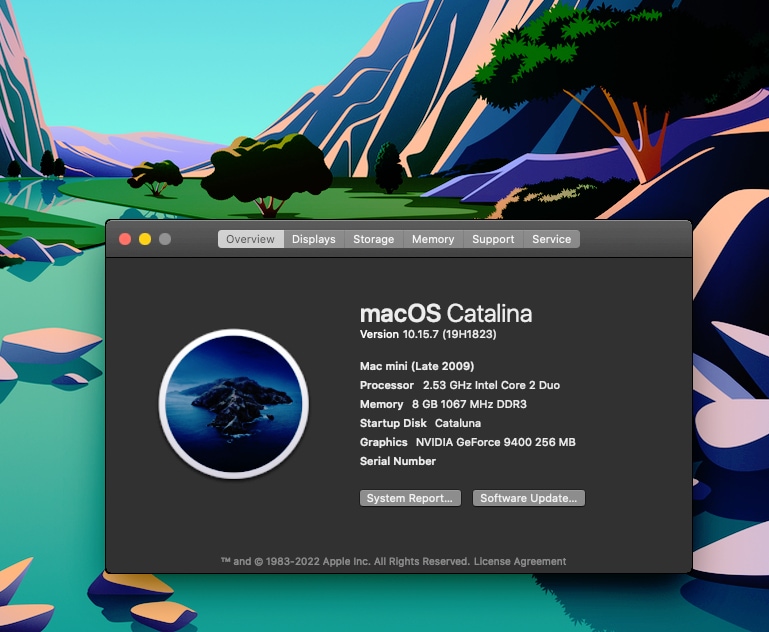
Task: Click the 2.53 GHz Intel Core 2 Duo value
Action: pyautogui.click(x=491, y=385)
